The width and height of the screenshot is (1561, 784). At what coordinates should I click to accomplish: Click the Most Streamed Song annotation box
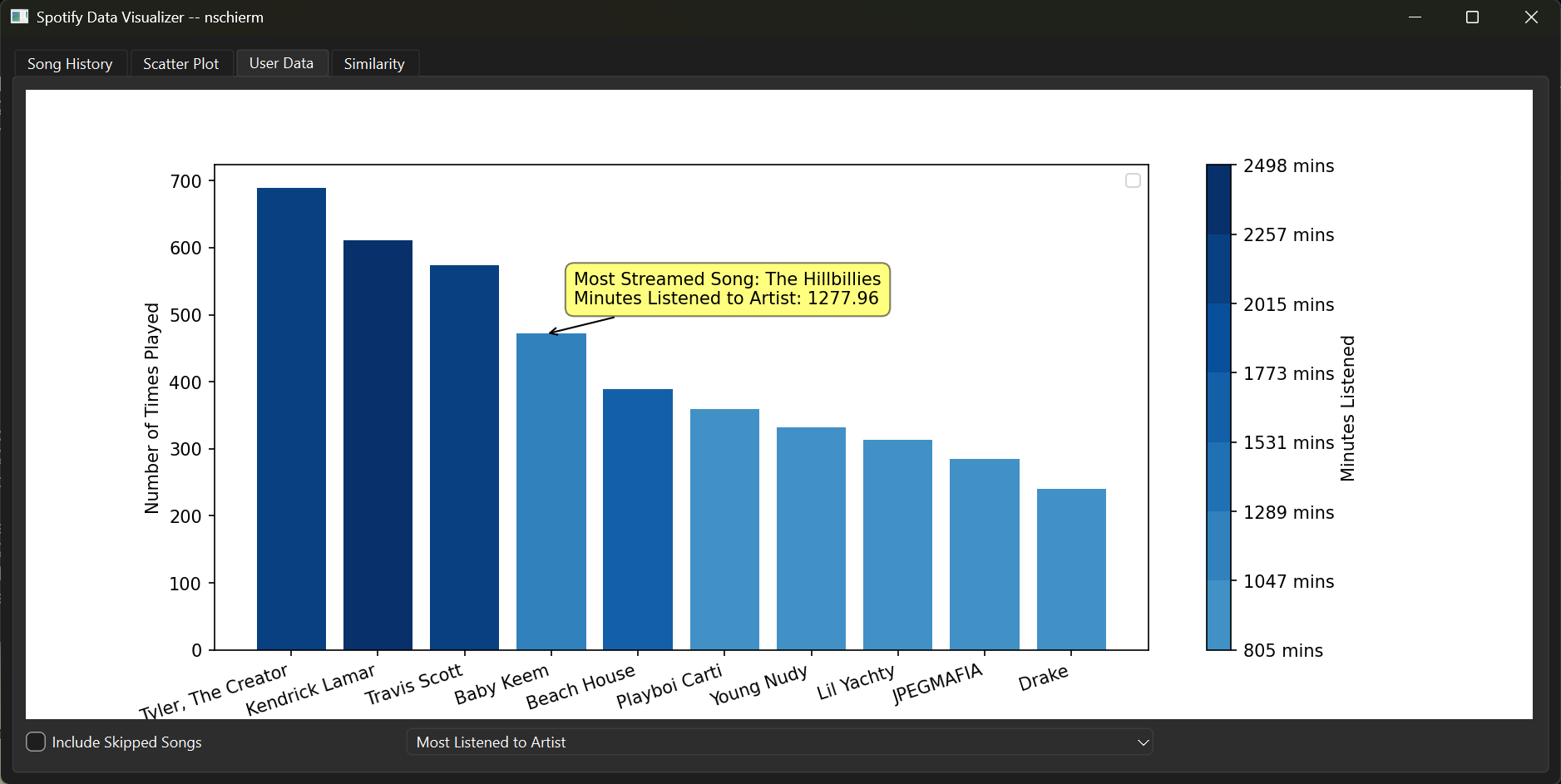click(x=727, y=289)
